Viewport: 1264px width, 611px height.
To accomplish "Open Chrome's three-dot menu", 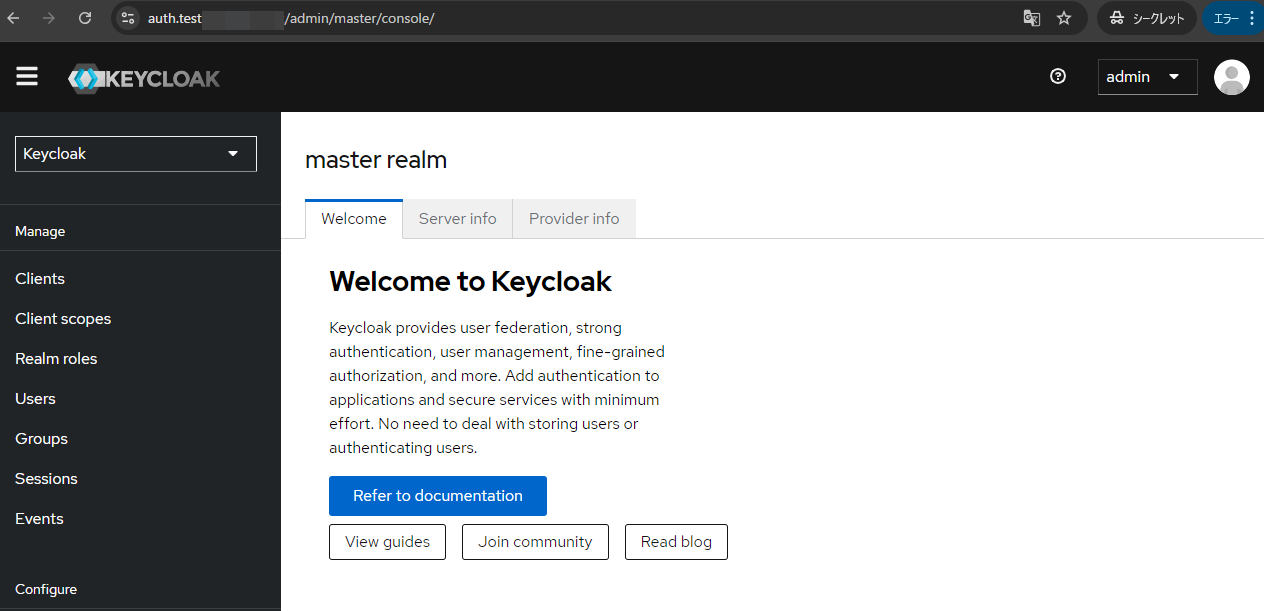I will click(1254, 18).
